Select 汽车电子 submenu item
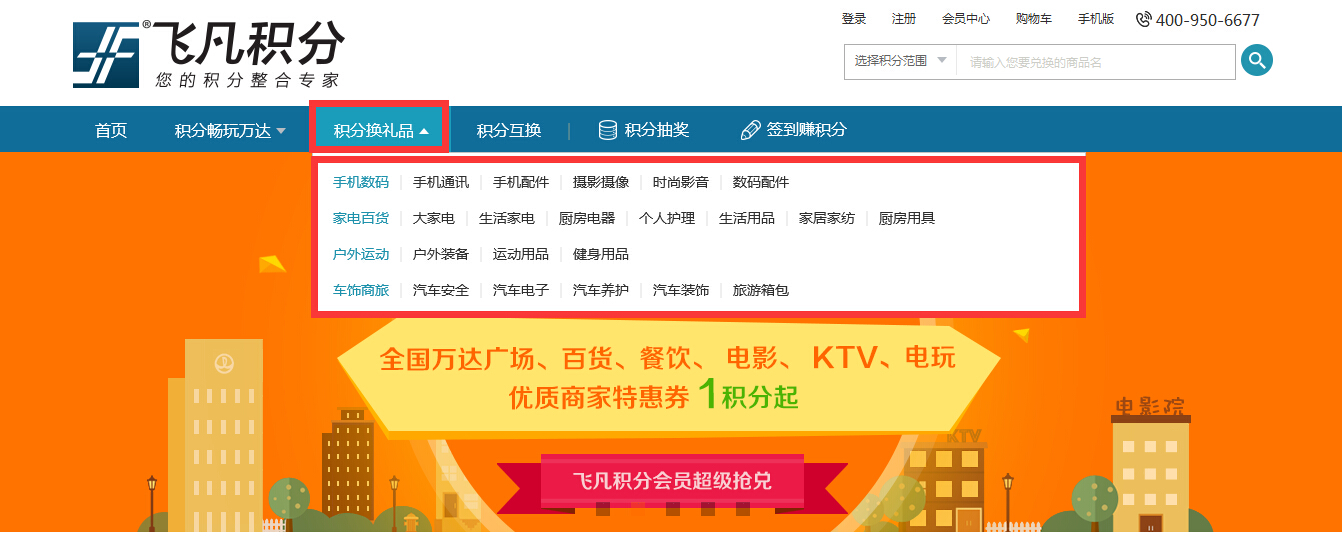This screenshot has width=1342, height=555. pyautogui.click(x=521, y=290)
